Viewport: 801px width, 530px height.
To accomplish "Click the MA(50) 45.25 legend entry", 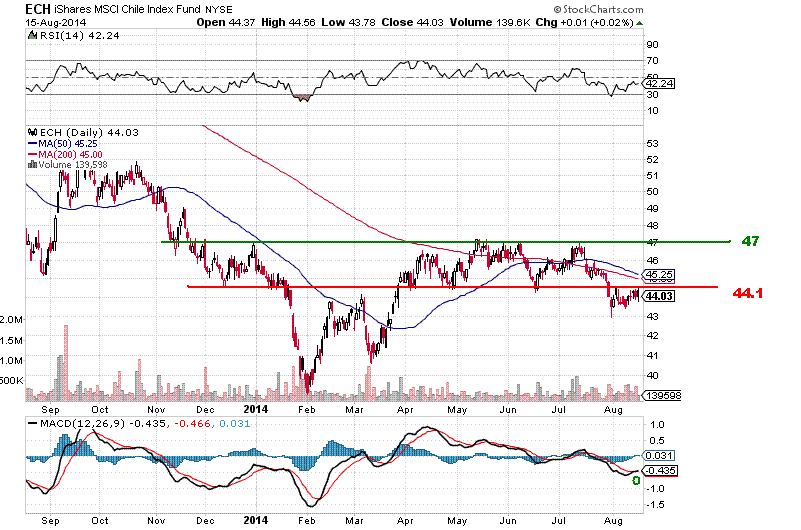I will [x=68, y=144].
